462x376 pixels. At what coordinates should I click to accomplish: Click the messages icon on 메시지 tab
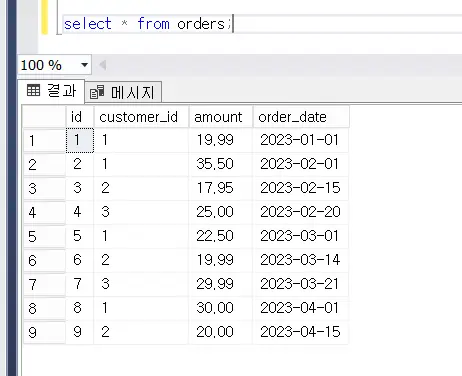click(97, 92)
